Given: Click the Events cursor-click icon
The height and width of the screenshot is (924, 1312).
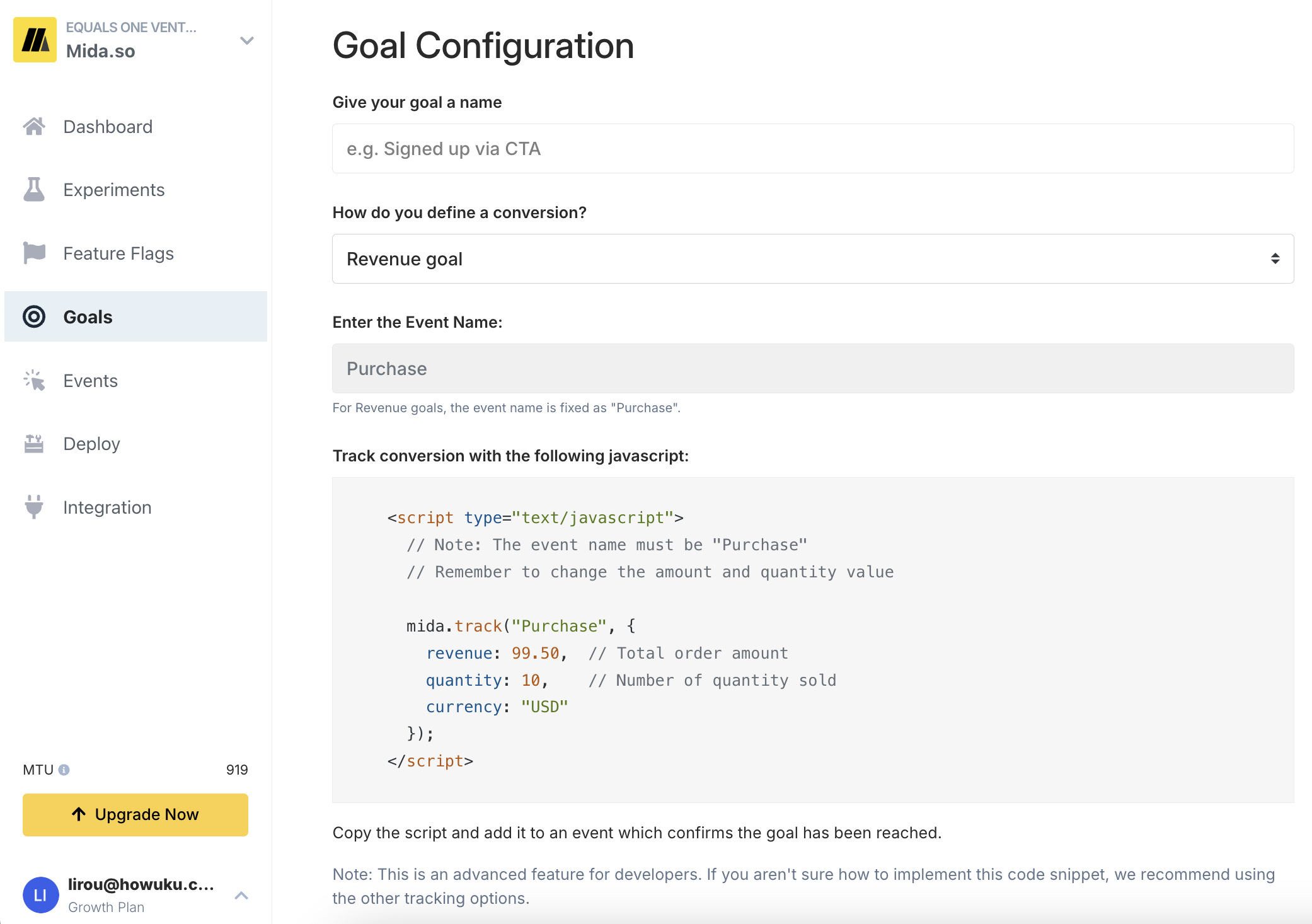Looking at the screenshot, I should [x=34, y=380].
